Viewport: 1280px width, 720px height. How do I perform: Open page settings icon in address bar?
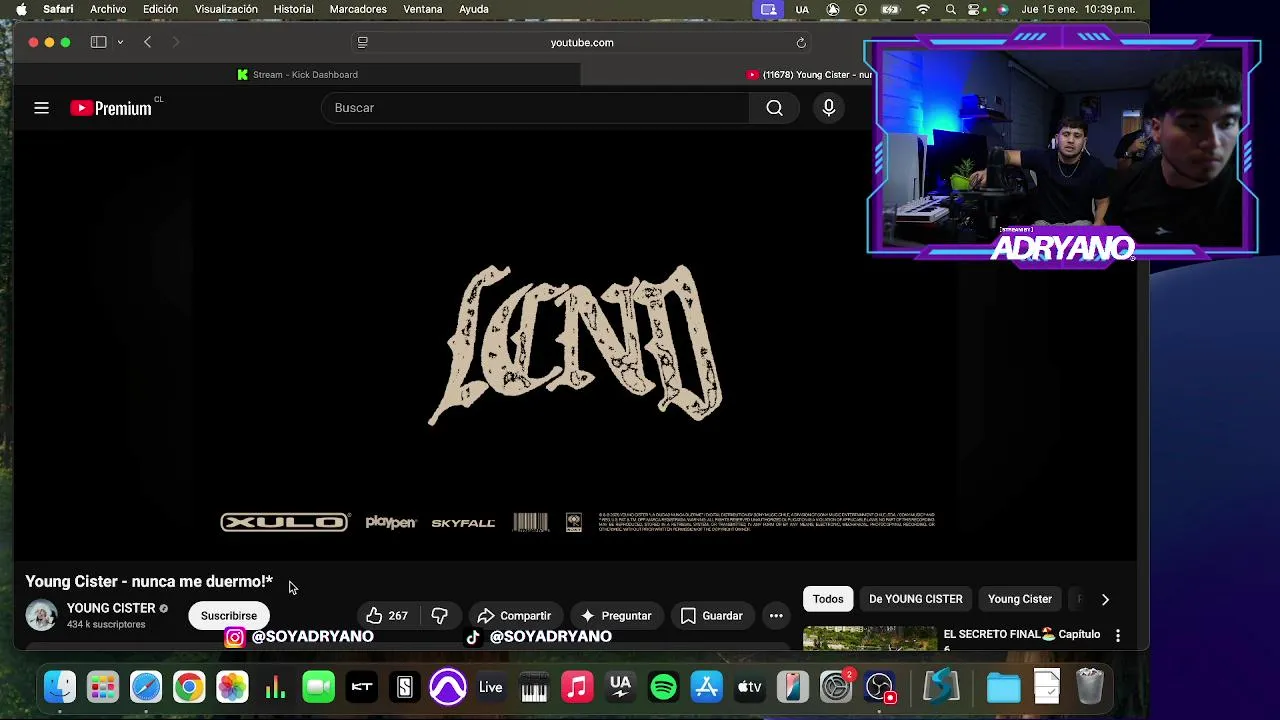pos(363,42)
